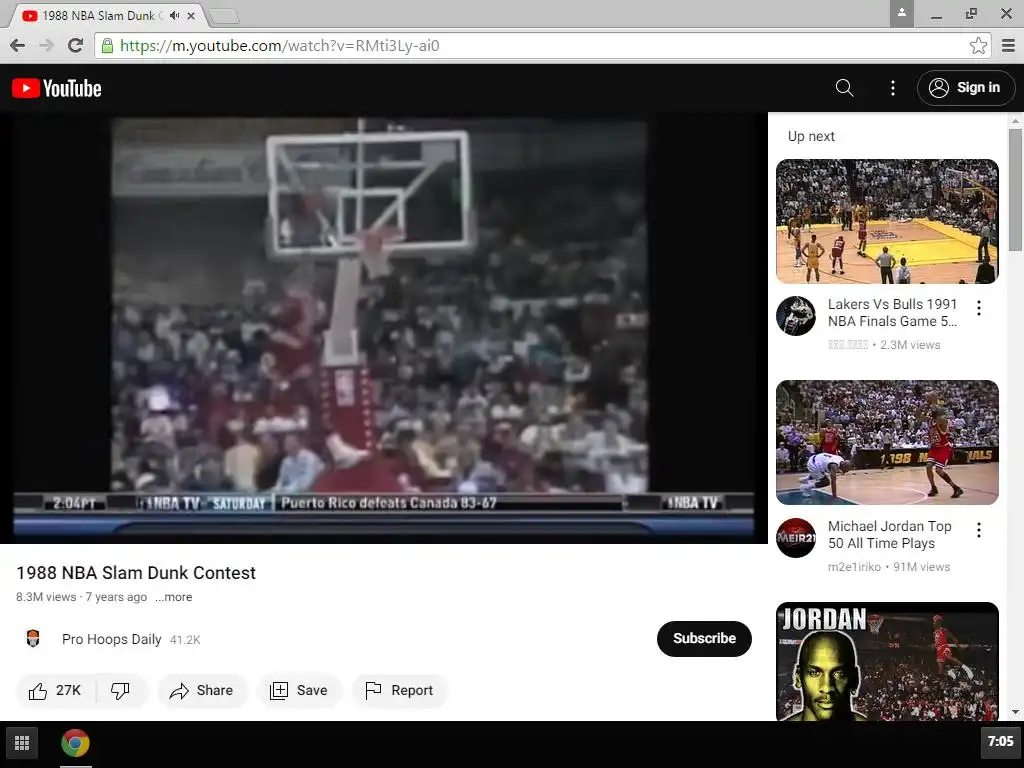Open Lakers Vs Bulls 1991 NBA Finals title

(892, 313)
